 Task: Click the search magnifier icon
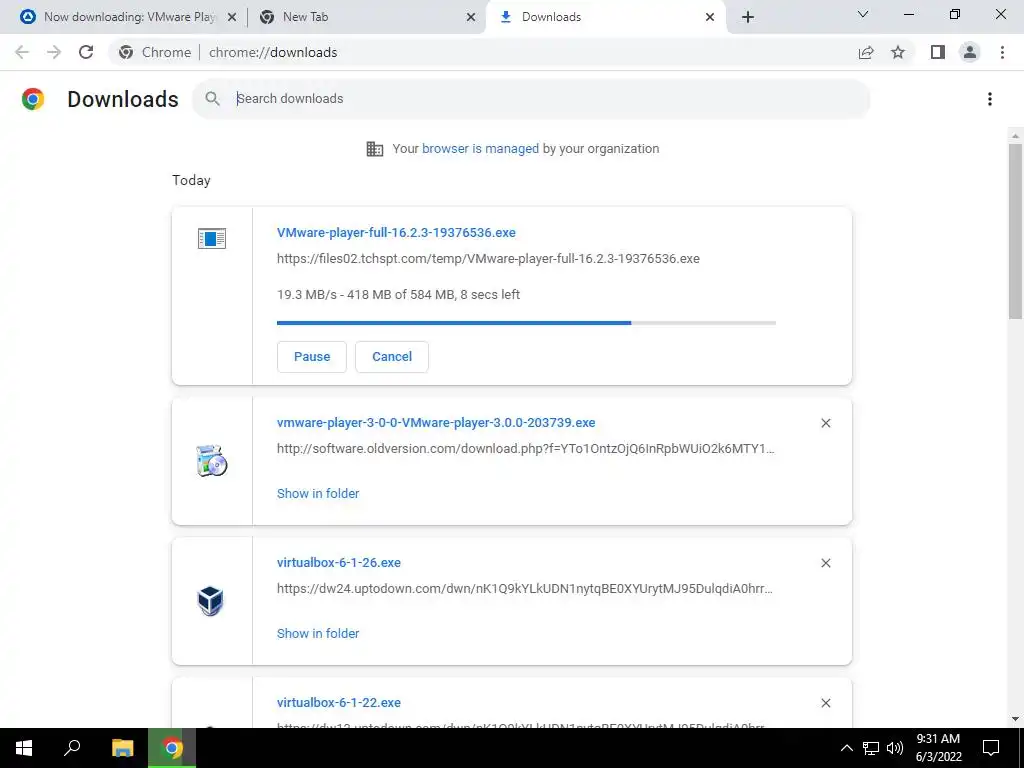tap(212, 99)
